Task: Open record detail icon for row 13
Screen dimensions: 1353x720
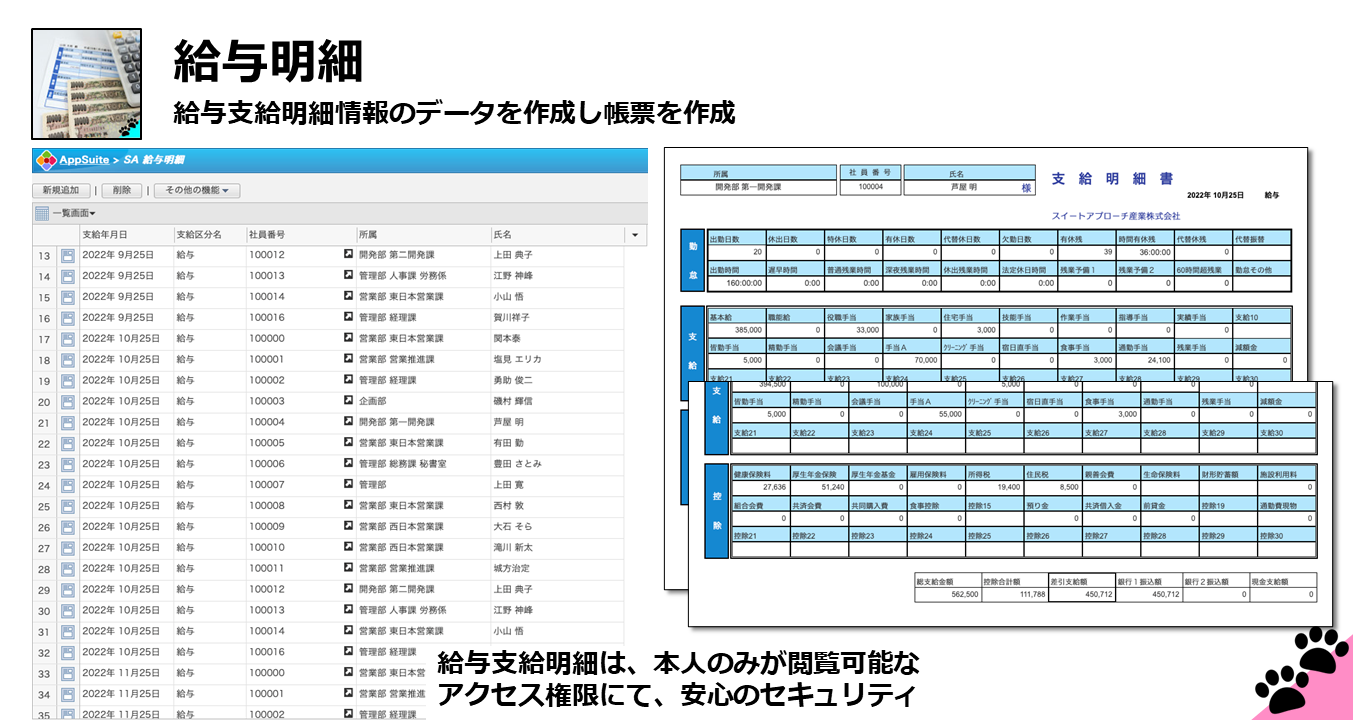Action: pos(69,256)
